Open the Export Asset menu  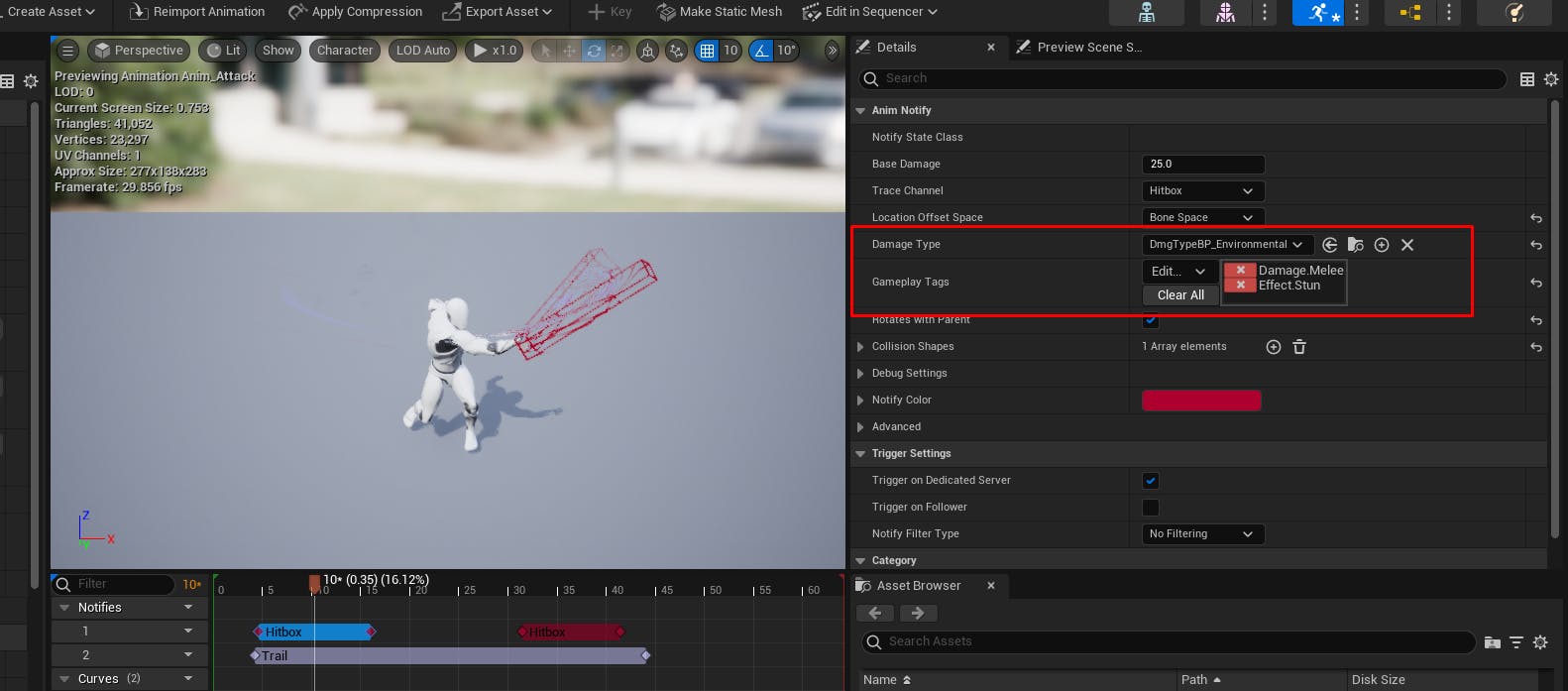click(497, 12)
